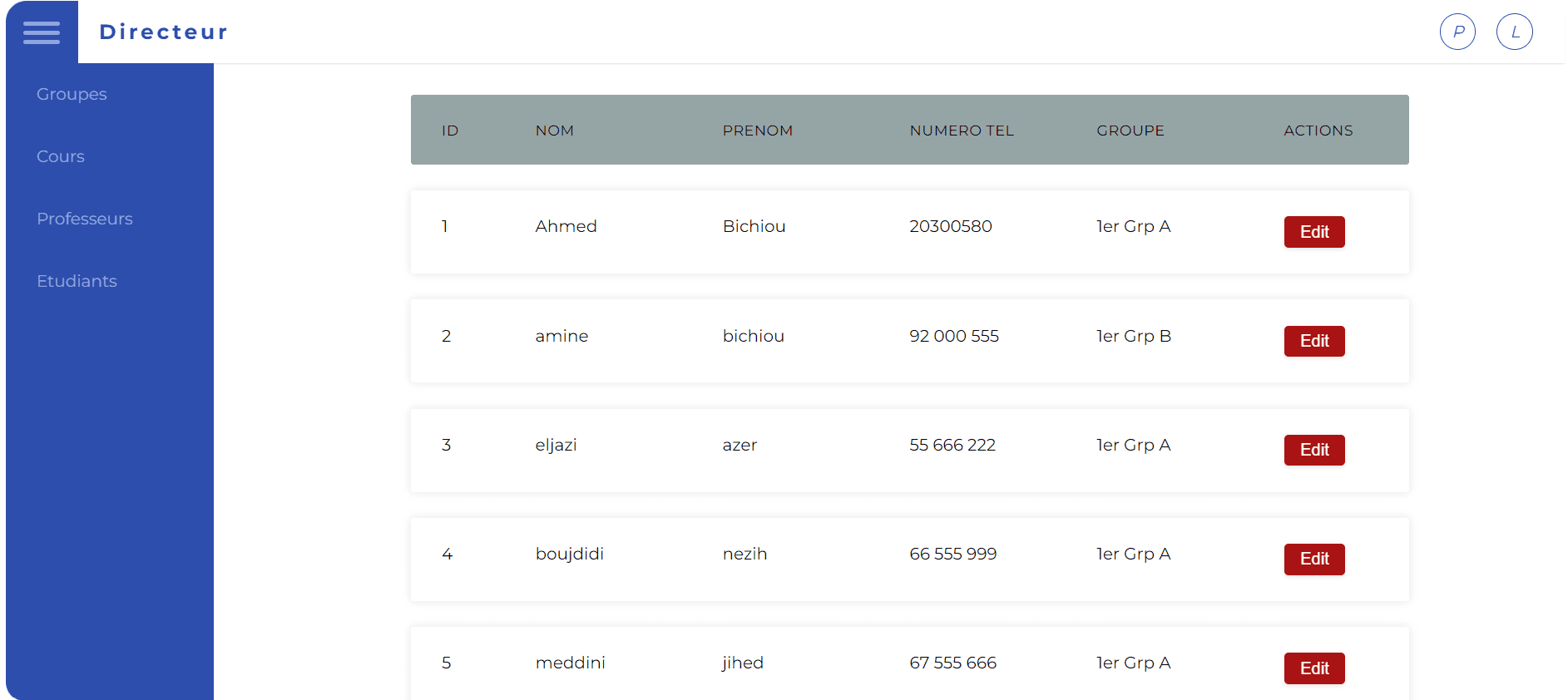Select phone number 20300580
Screen dimensions: 1568x700
click(x=951, y=226)
